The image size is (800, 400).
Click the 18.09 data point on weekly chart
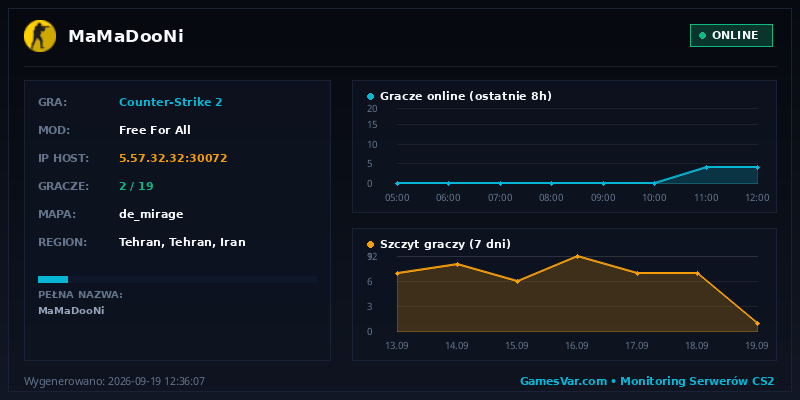[x=697, y=273]
